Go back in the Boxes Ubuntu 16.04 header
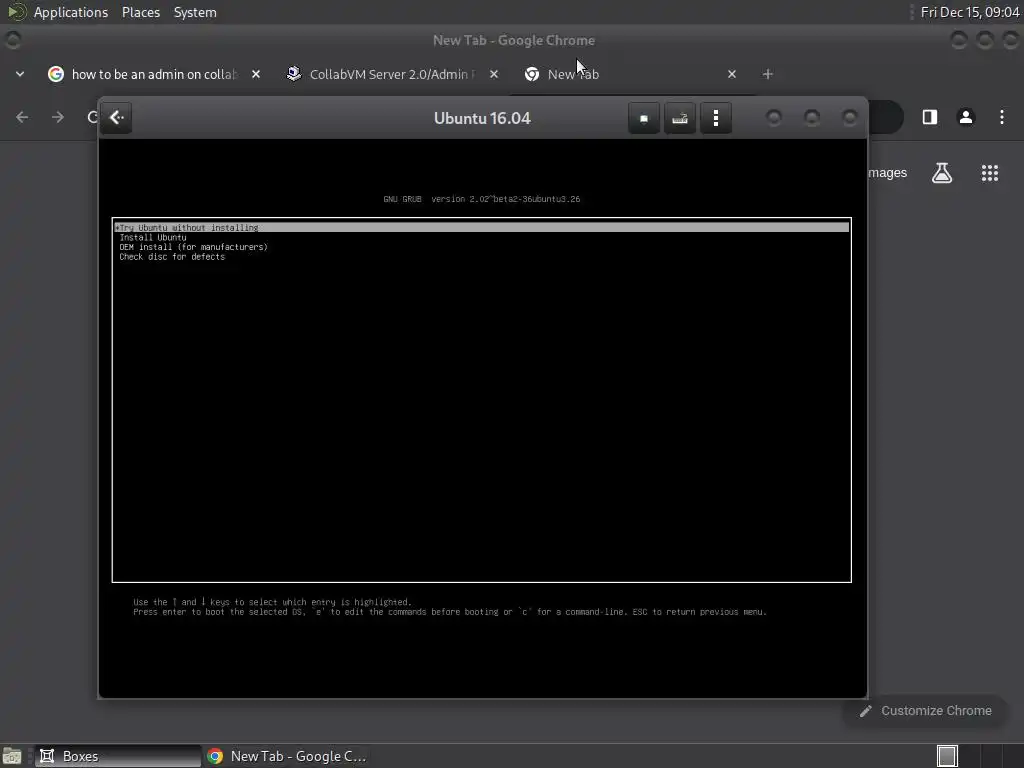 [x=117, y=118]
